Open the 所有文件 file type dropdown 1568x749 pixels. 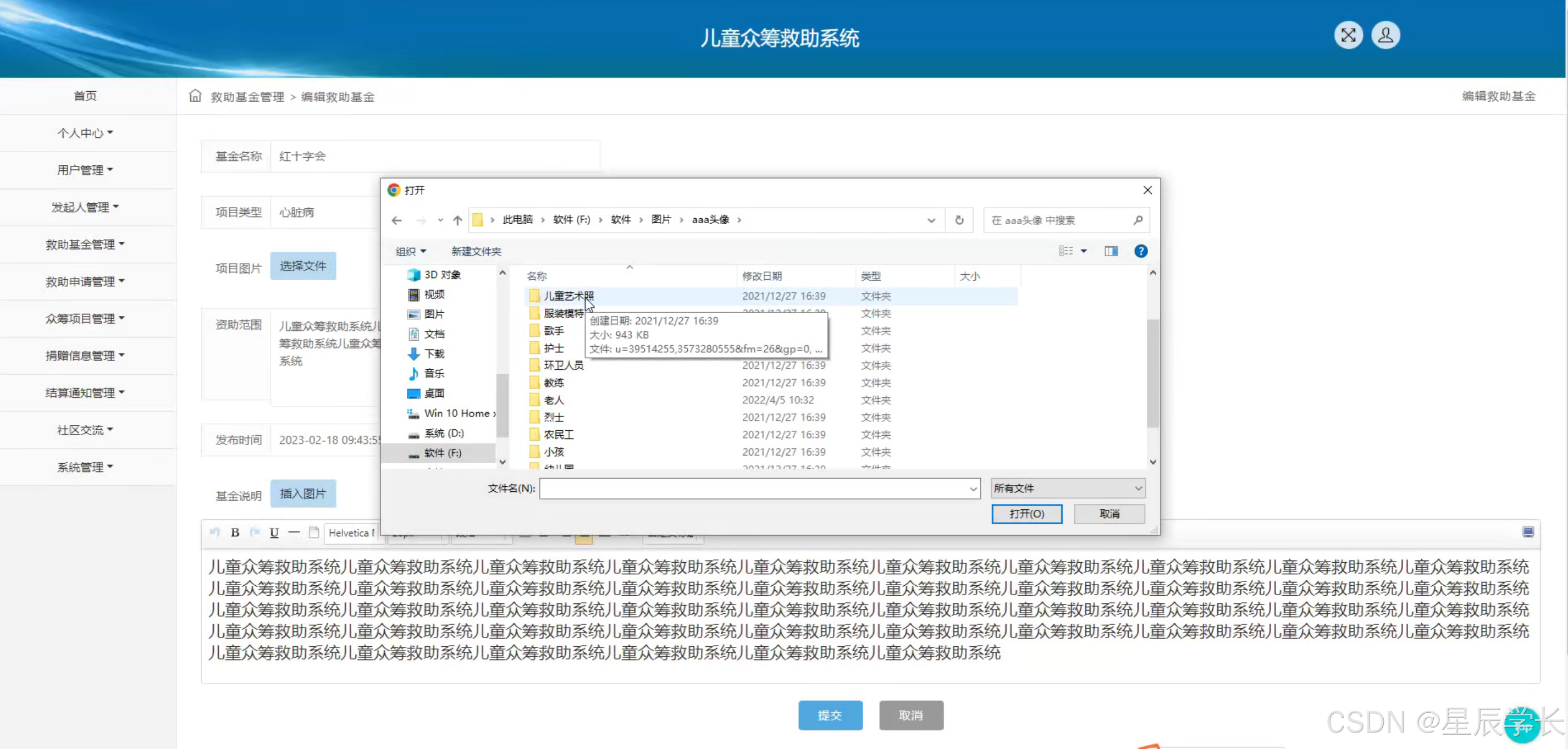coord(1068,489)
